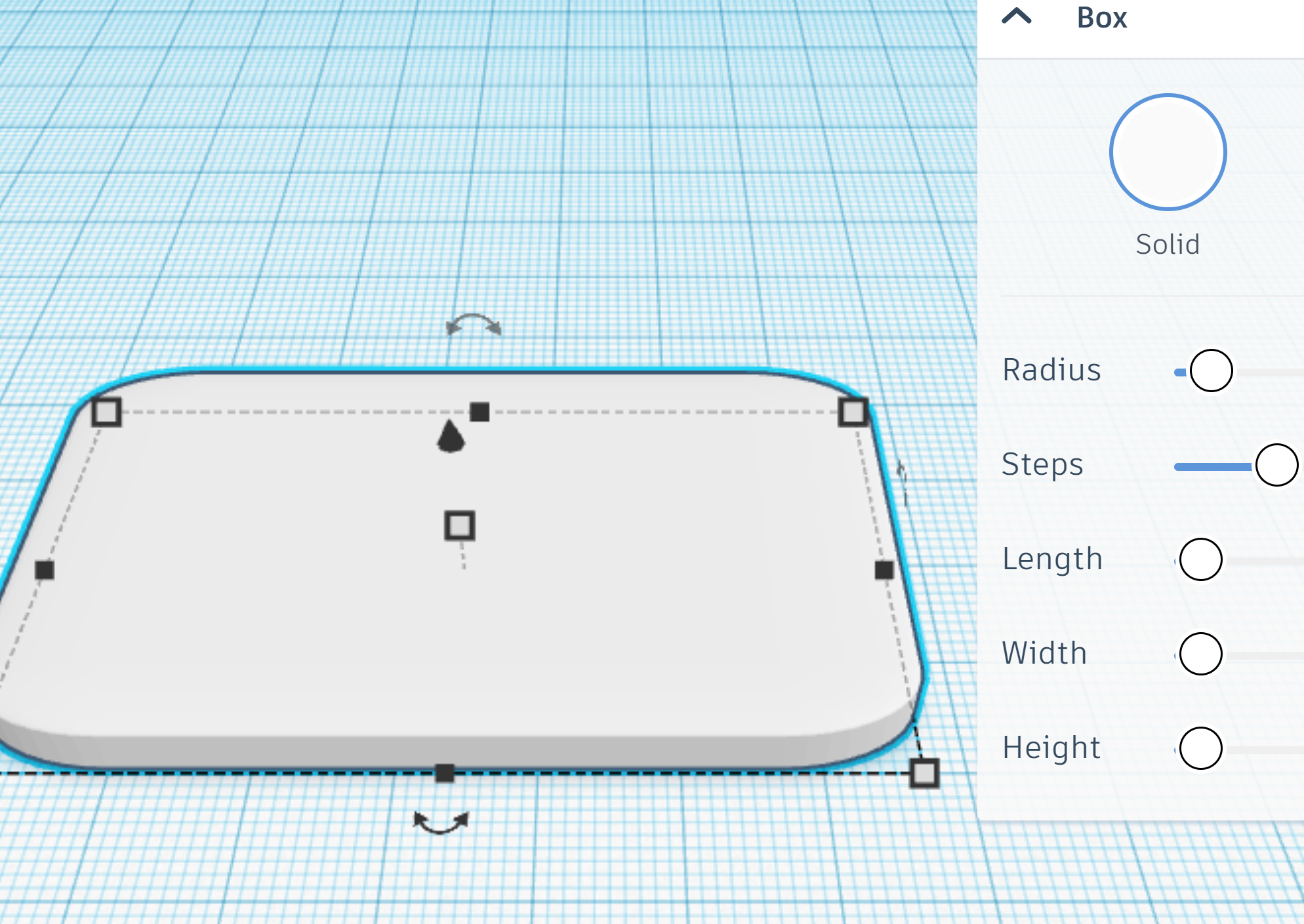Image resolution: width=1304 pixels, height=924 pixels.
Task: Click the Box title in the properties panel
Action: coord(1102,18)
